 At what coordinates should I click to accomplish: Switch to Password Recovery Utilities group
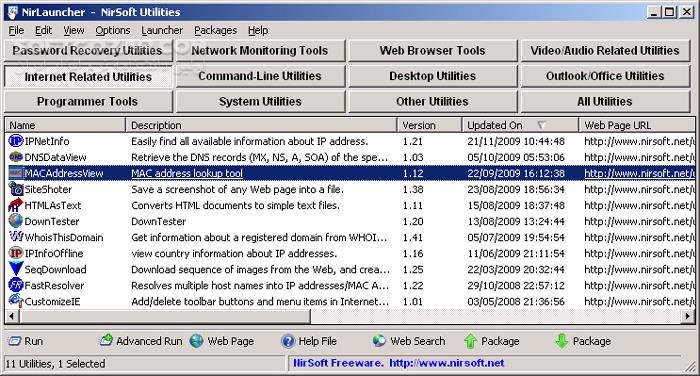pos(88,50)
